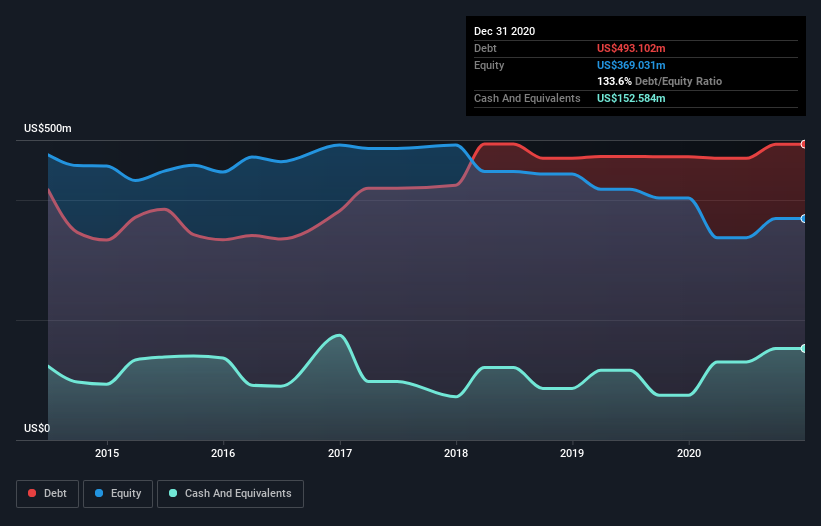Screen dimensions: 821x526
Task: Click the US$493.102m debt value
Action: click(x=631, y=48)
